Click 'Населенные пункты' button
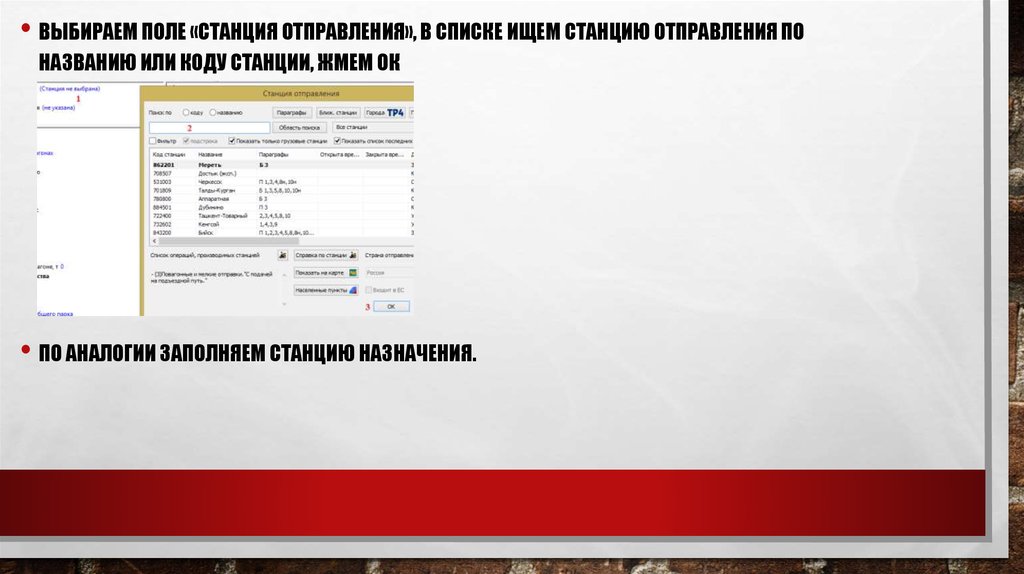Screen dimensions: 1024x574 [x=325, y=290]
